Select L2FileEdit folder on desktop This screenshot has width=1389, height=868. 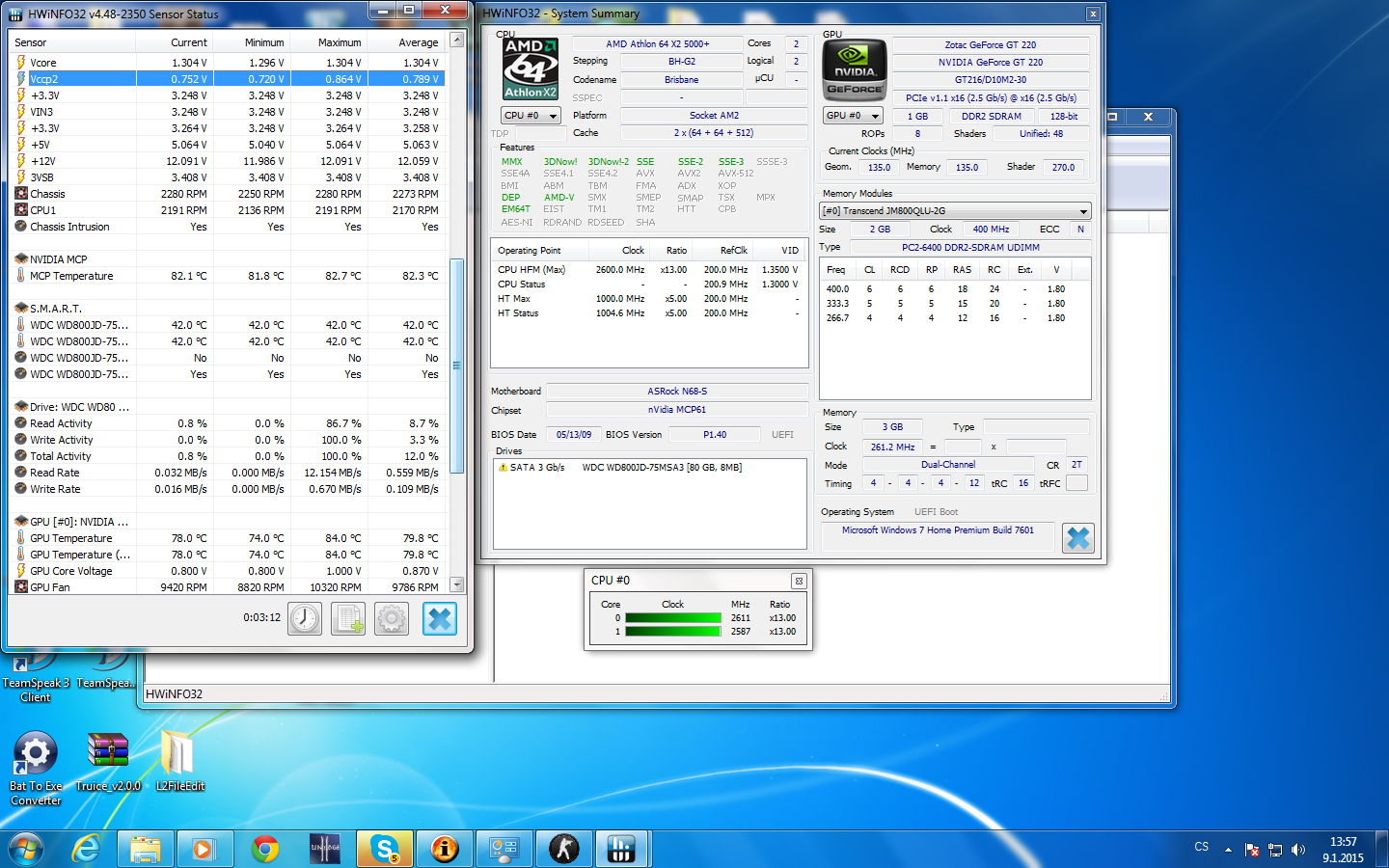click(x=179, y=762)
